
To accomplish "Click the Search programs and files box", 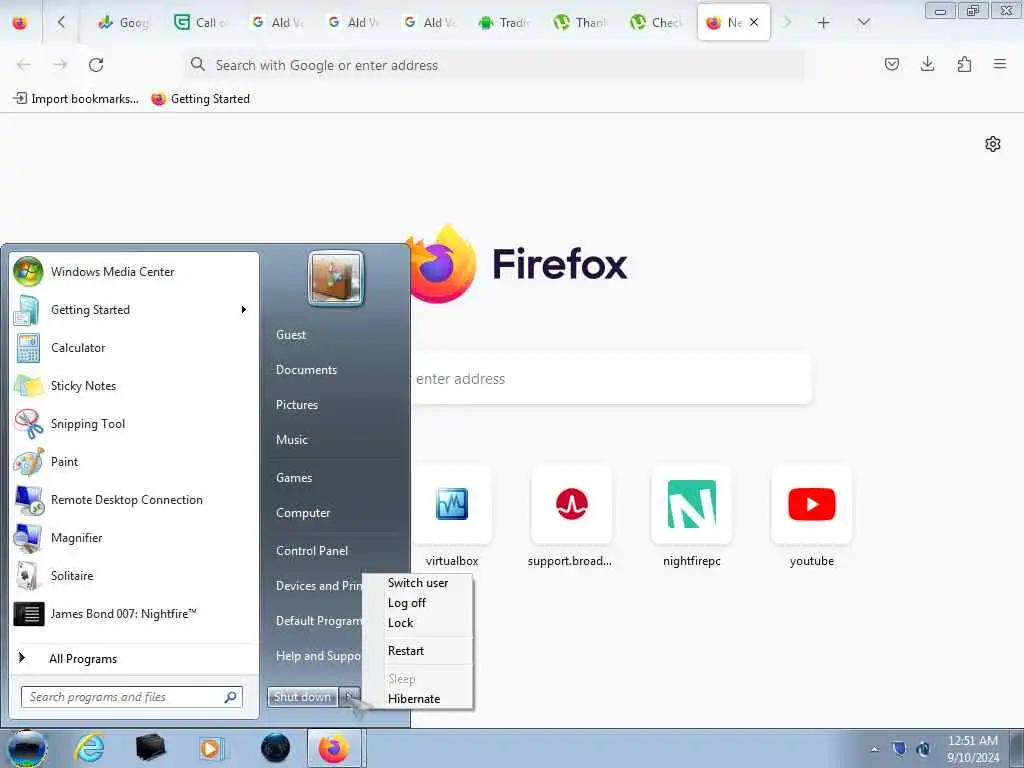I will pyautogui.click(x=132, y=697).
